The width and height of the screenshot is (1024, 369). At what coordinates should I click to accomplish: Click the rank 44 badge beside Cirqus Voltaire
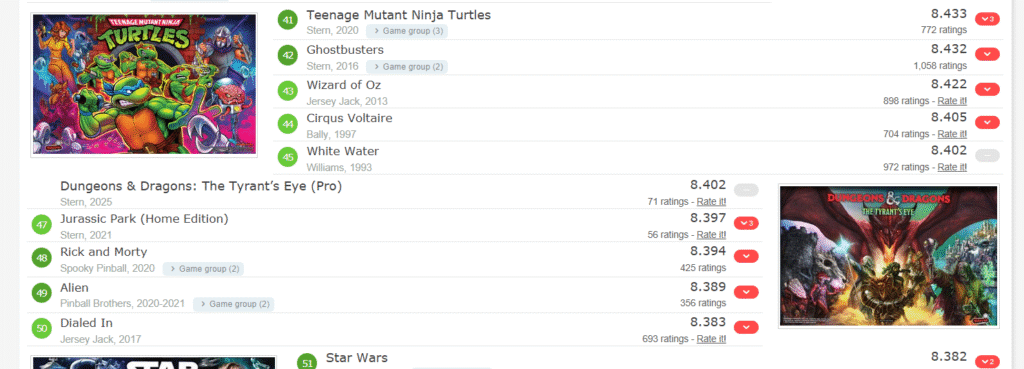point(288,123)
